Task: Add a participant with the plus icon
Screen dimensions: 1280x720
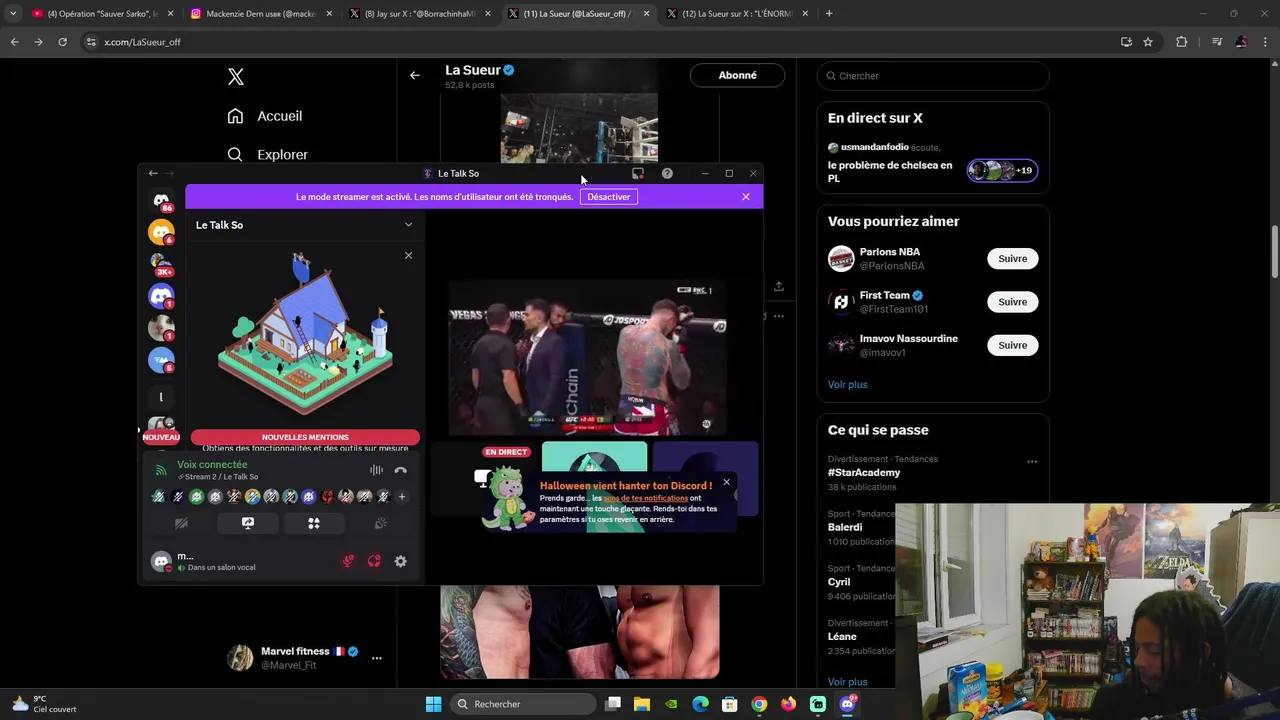Action: click(402, 496)
